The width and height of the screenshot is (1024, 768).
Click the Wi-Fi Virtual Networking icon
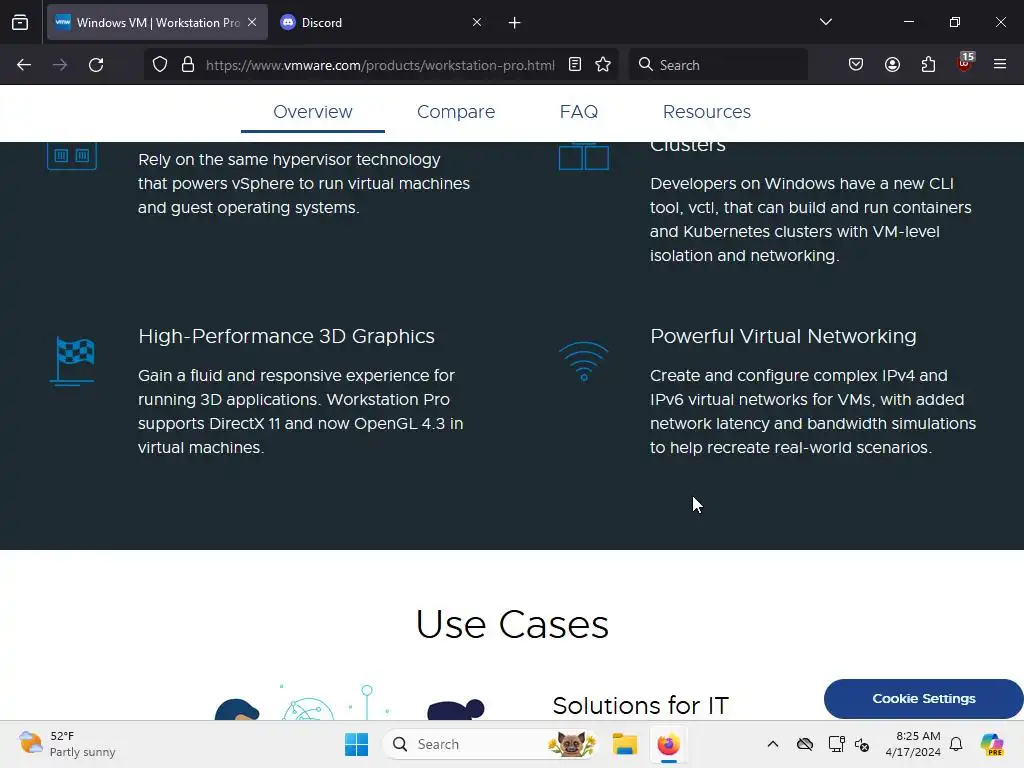(584, 360)
